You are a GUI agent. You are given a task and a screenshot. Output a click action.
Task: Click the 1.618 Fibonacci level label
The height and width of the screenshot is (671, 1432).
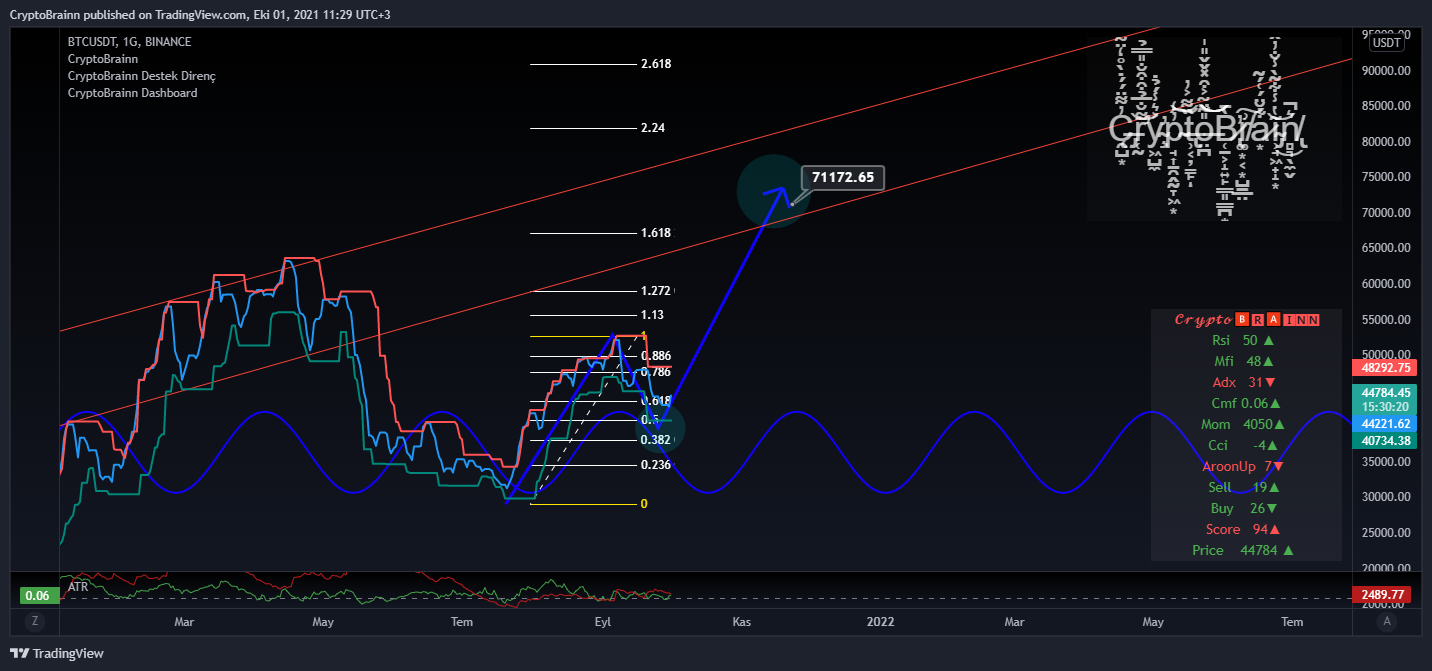tap(656, 233)
